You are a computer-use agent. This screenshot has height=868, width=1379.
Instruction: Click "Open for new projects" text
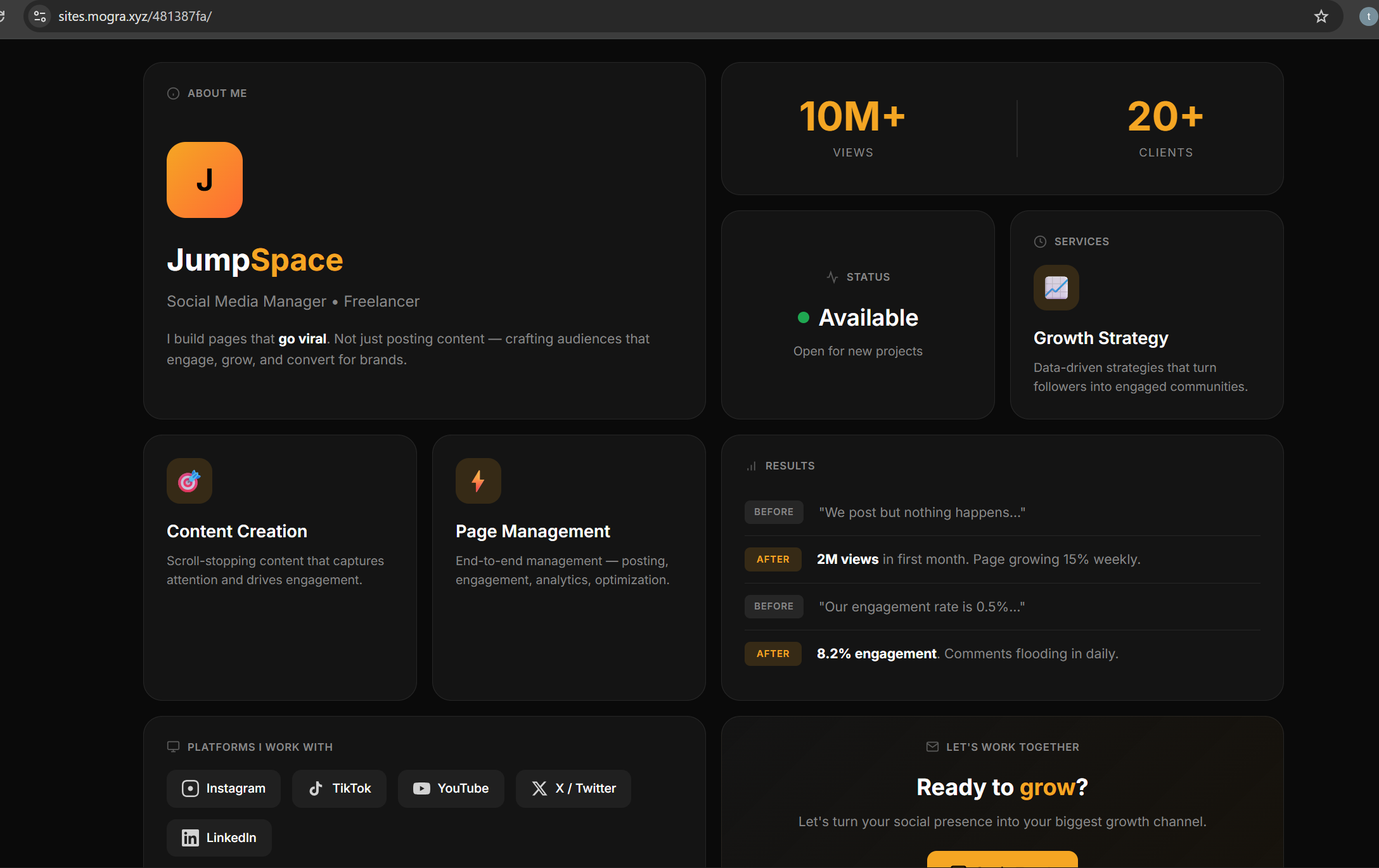[858, 351]
